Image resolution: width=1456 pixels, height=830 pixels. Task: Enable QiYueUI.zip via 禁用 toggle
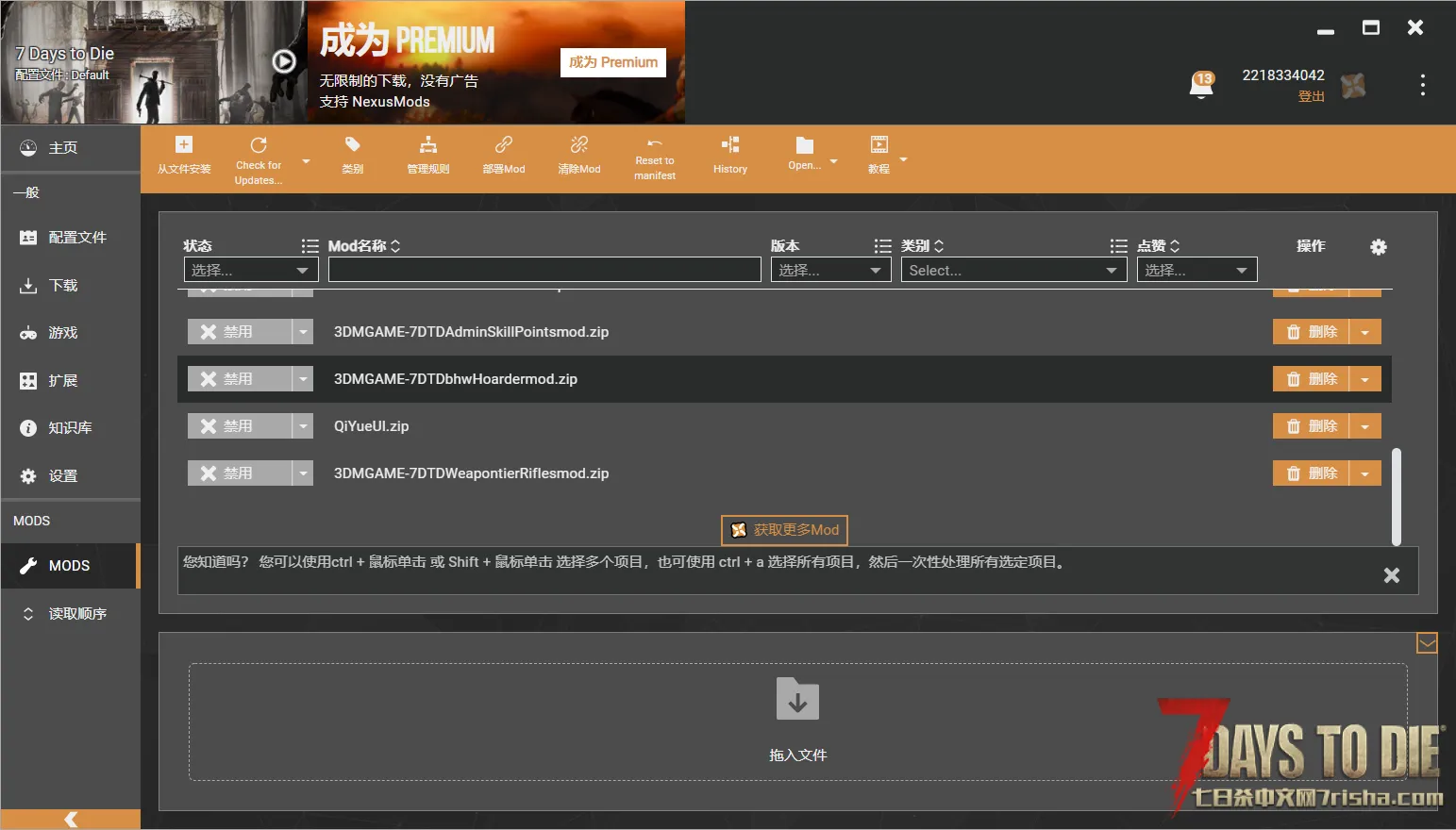tap(240, 426)
